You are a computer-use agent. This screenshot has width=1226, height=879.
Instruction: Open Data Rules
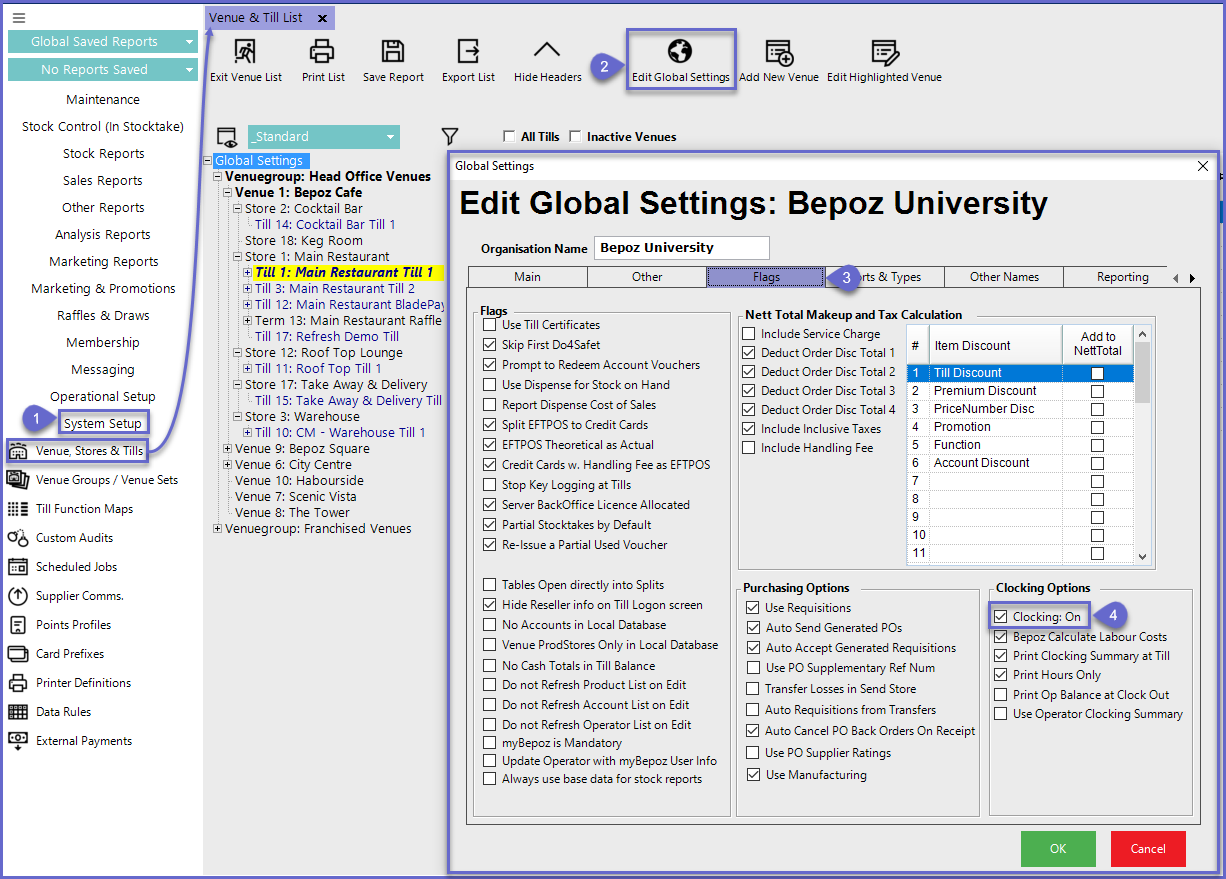pos(50,712)
